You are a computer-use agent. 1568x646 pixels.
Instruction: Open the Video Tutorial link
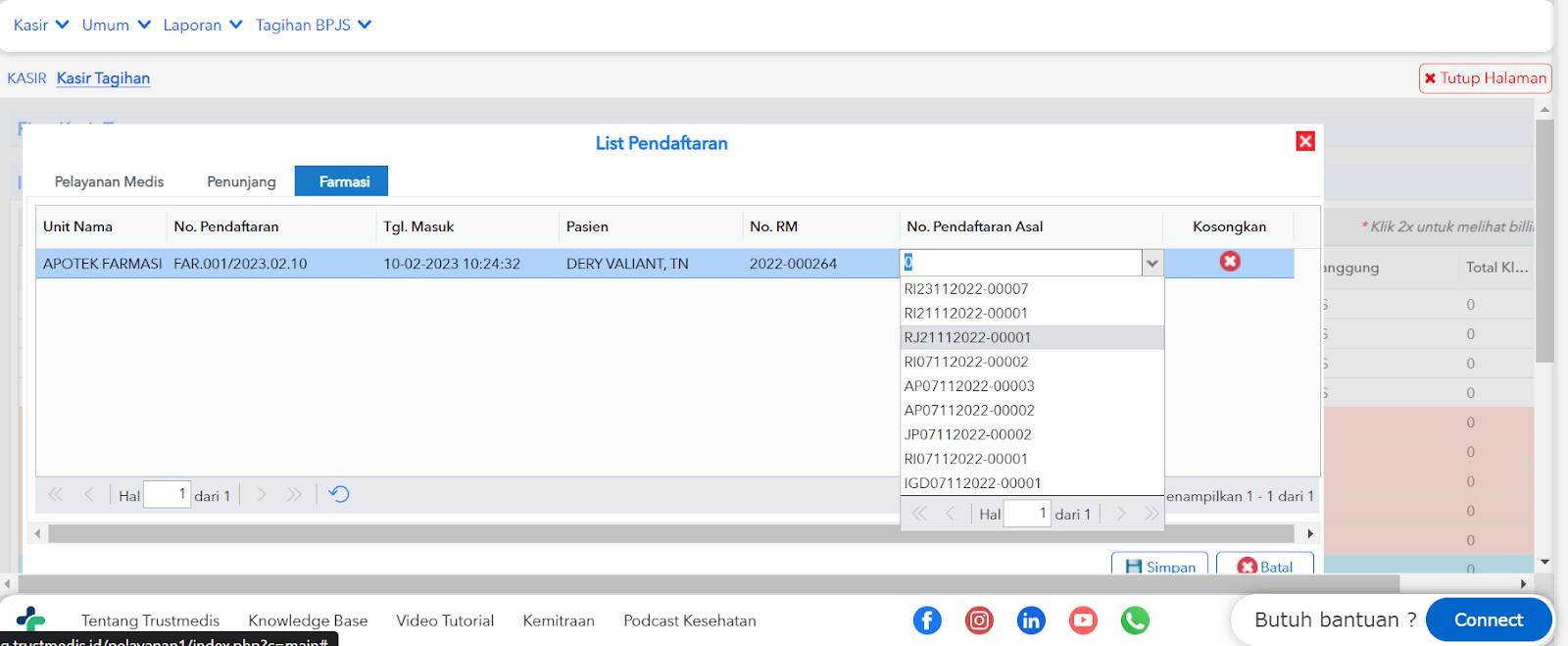pyautogui.click(x=445, y=621)
